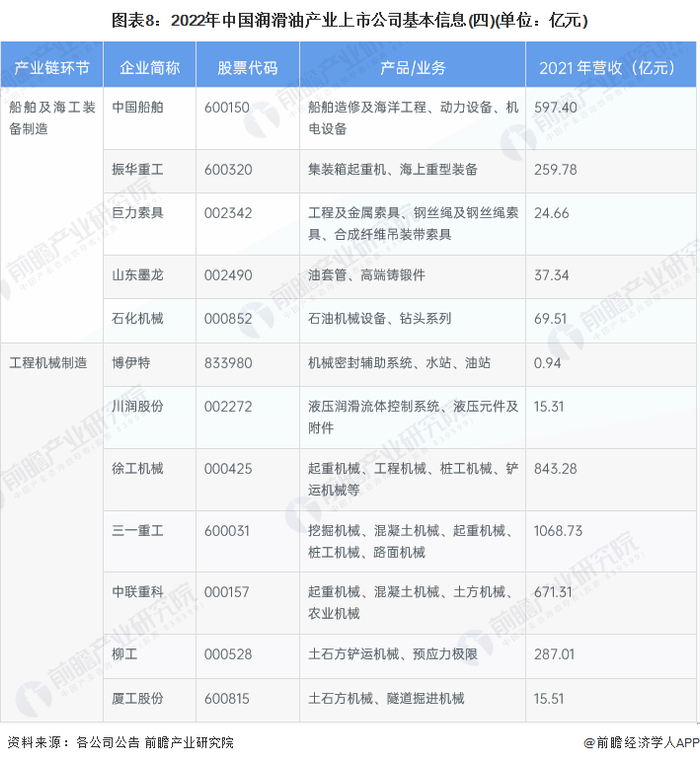Click stock code 002272
The height and width of the screenshot is (763, 700).
(x=228, y=406)
